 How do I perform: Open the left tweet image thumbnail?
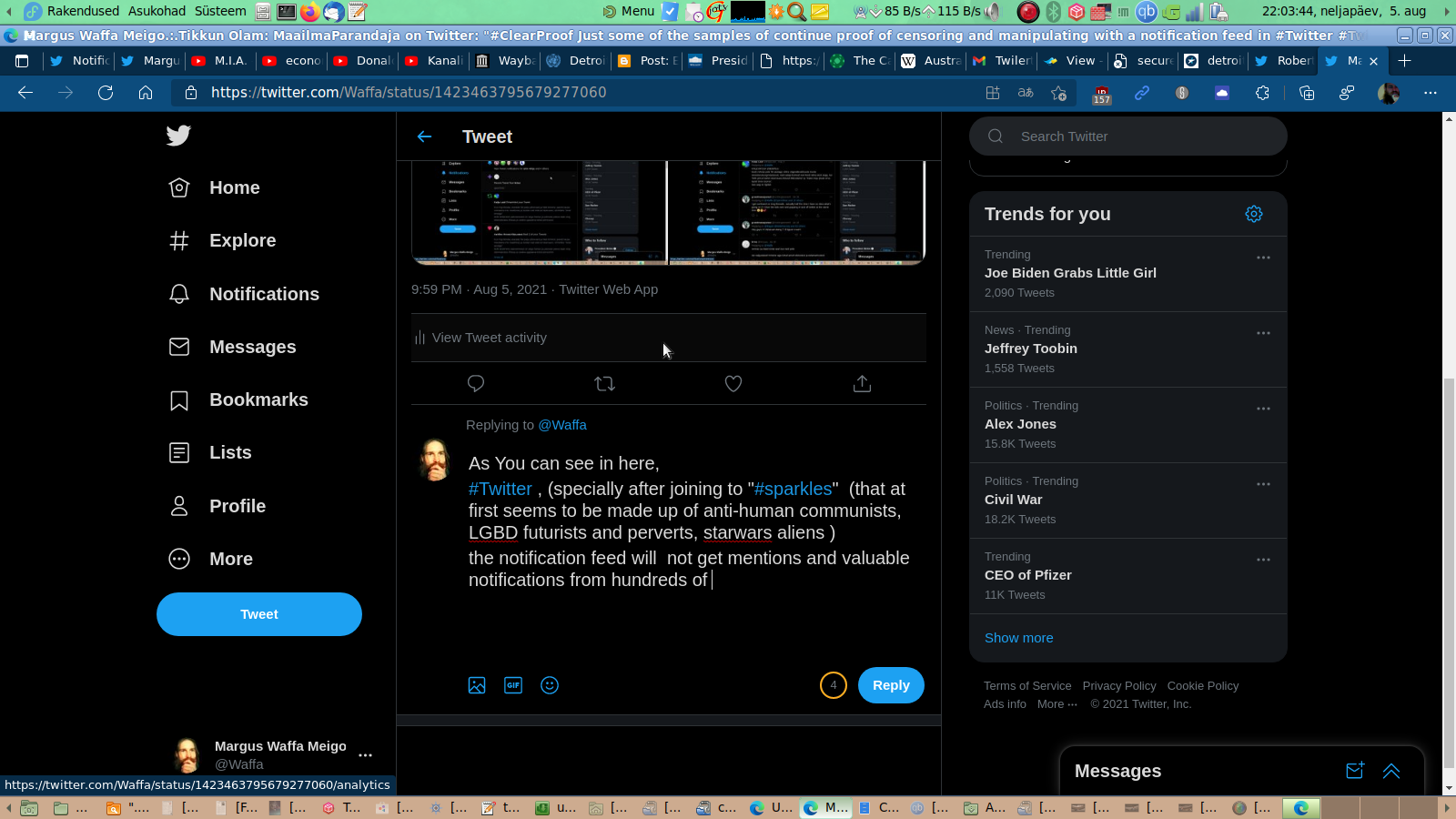coord(540,212)
